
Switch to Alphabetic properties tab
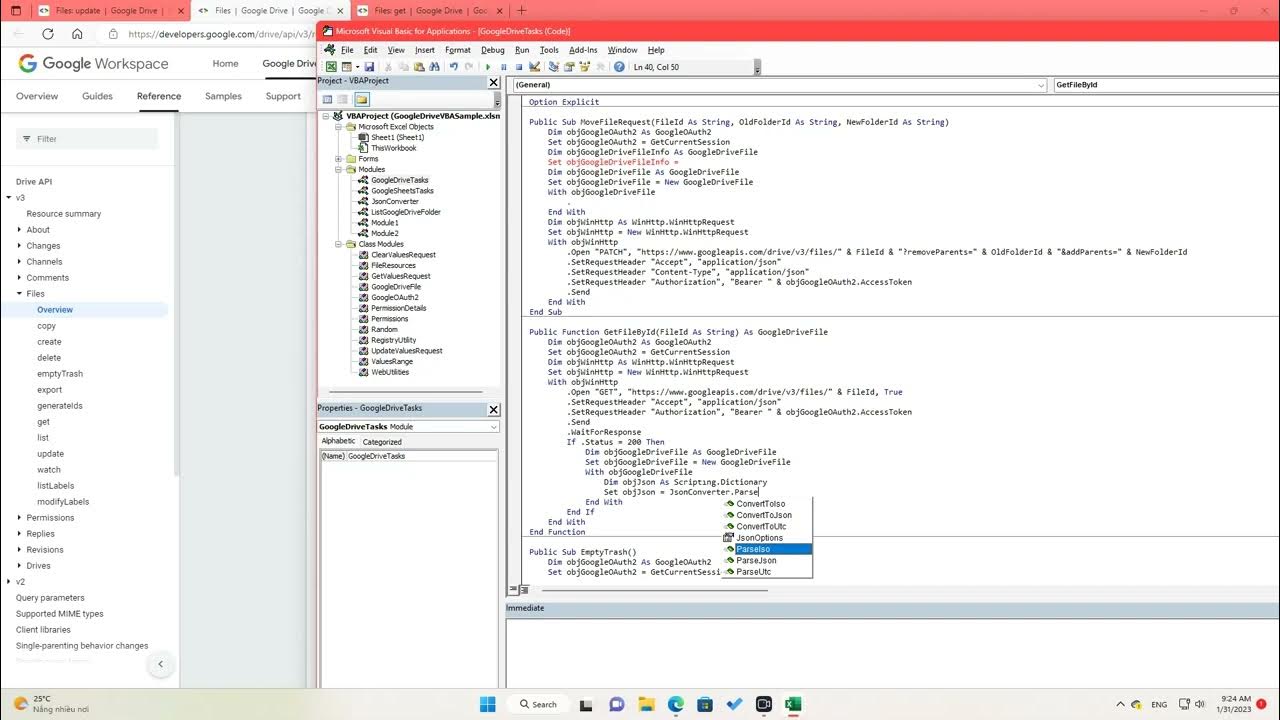[338, 441]
